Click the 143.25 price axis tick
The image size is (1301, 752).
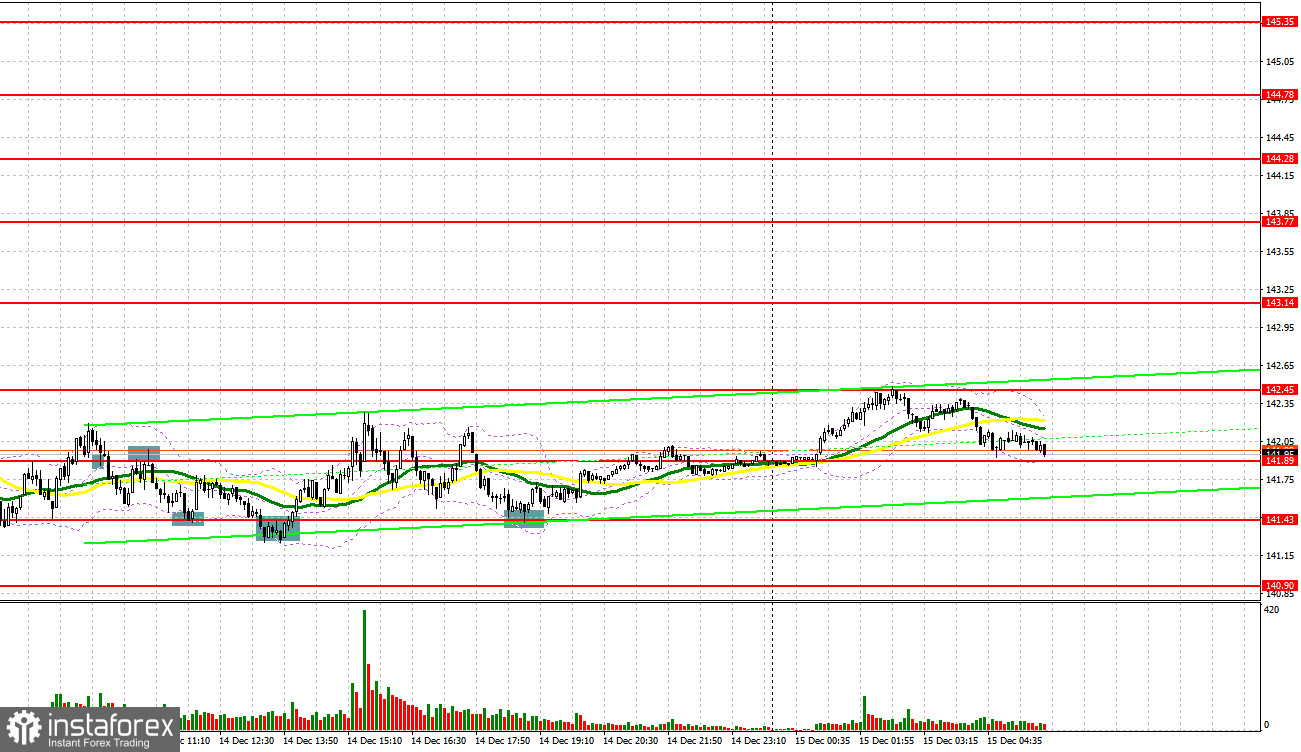coord(1279,290)
